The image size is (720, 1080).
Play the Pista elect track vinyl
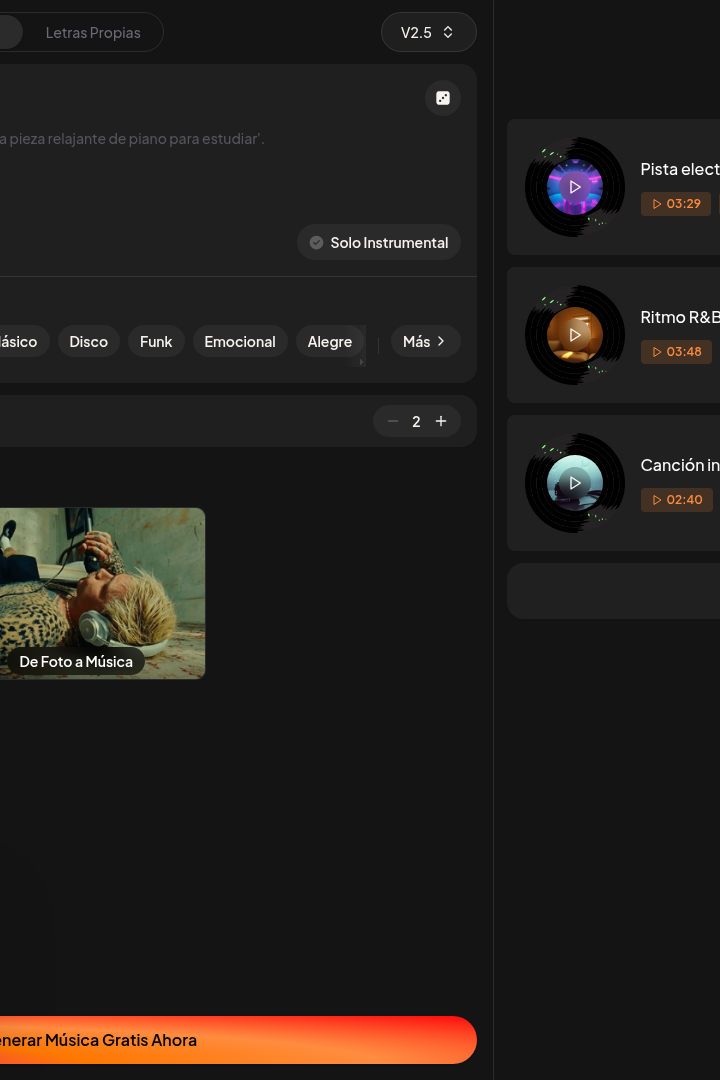point(575,187)
